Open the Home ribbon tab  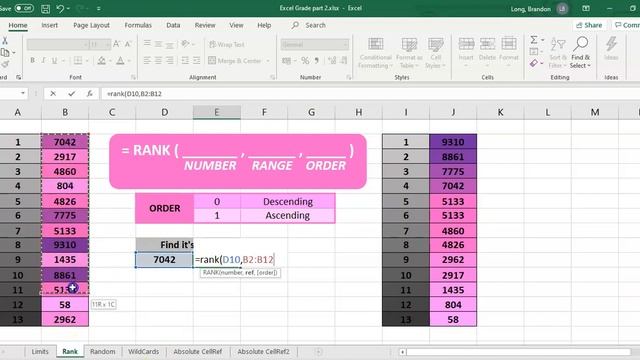(18, 25)
